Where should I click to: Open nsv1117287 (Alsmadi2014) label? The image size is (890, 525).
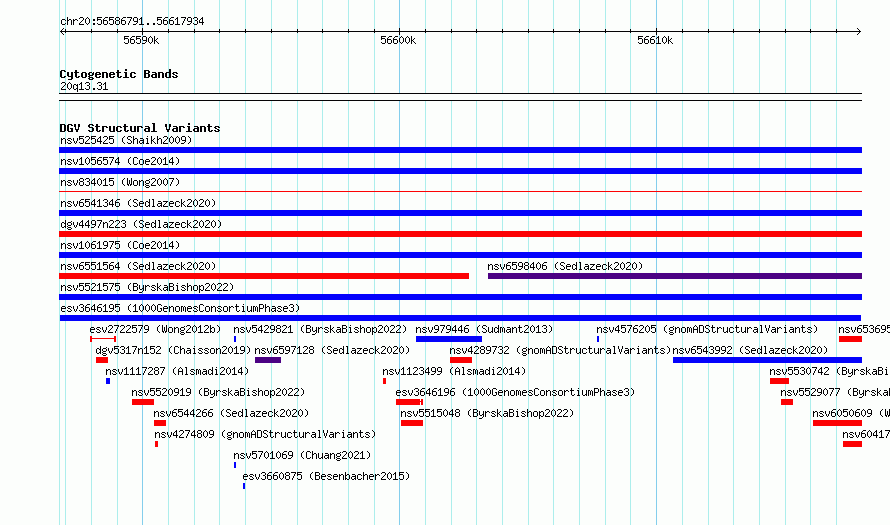pos(177,371)
